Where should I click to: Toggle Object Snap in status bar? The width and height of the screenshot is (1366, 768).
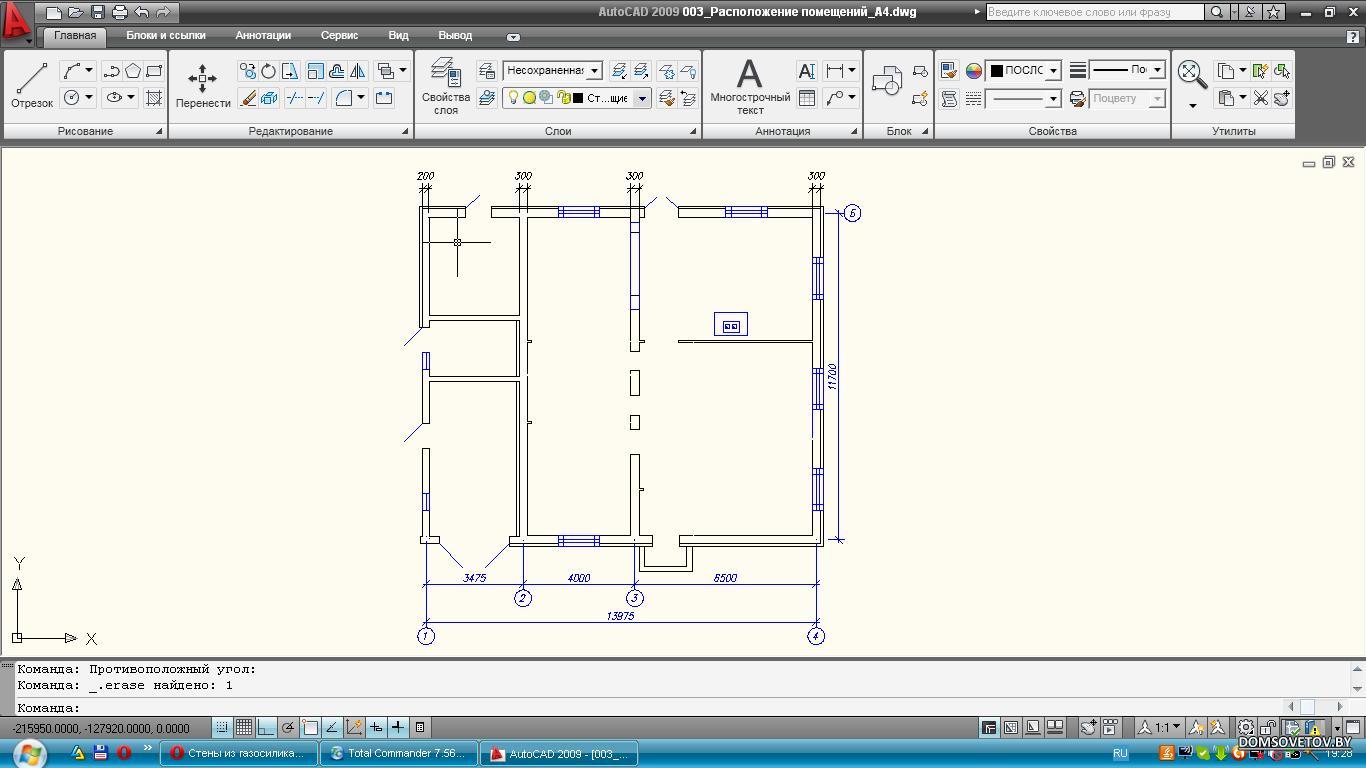(x=310, y=727)
